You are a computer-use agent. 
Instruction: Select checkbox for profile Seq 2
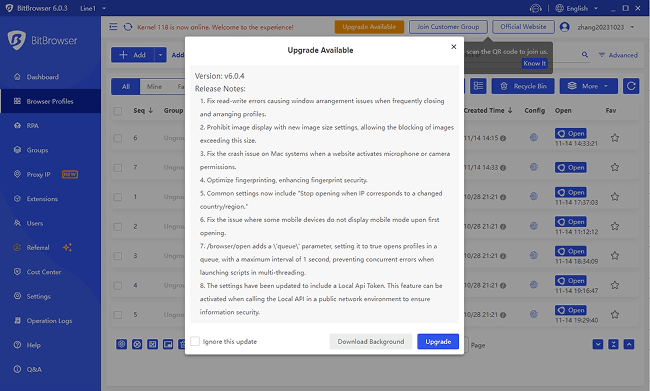tap(118, 226)
